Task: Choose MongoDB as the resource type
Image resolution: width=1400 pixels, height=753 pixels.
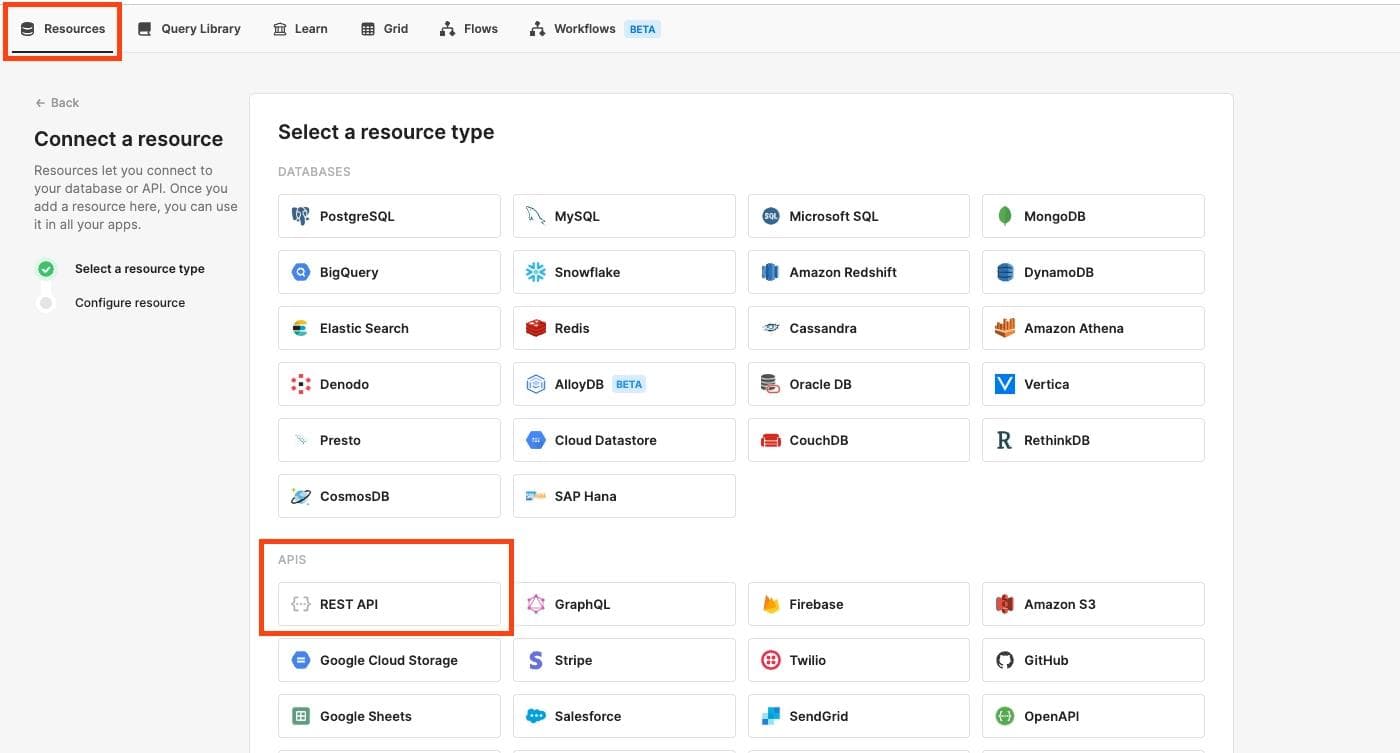Action: click(1093, 215)
